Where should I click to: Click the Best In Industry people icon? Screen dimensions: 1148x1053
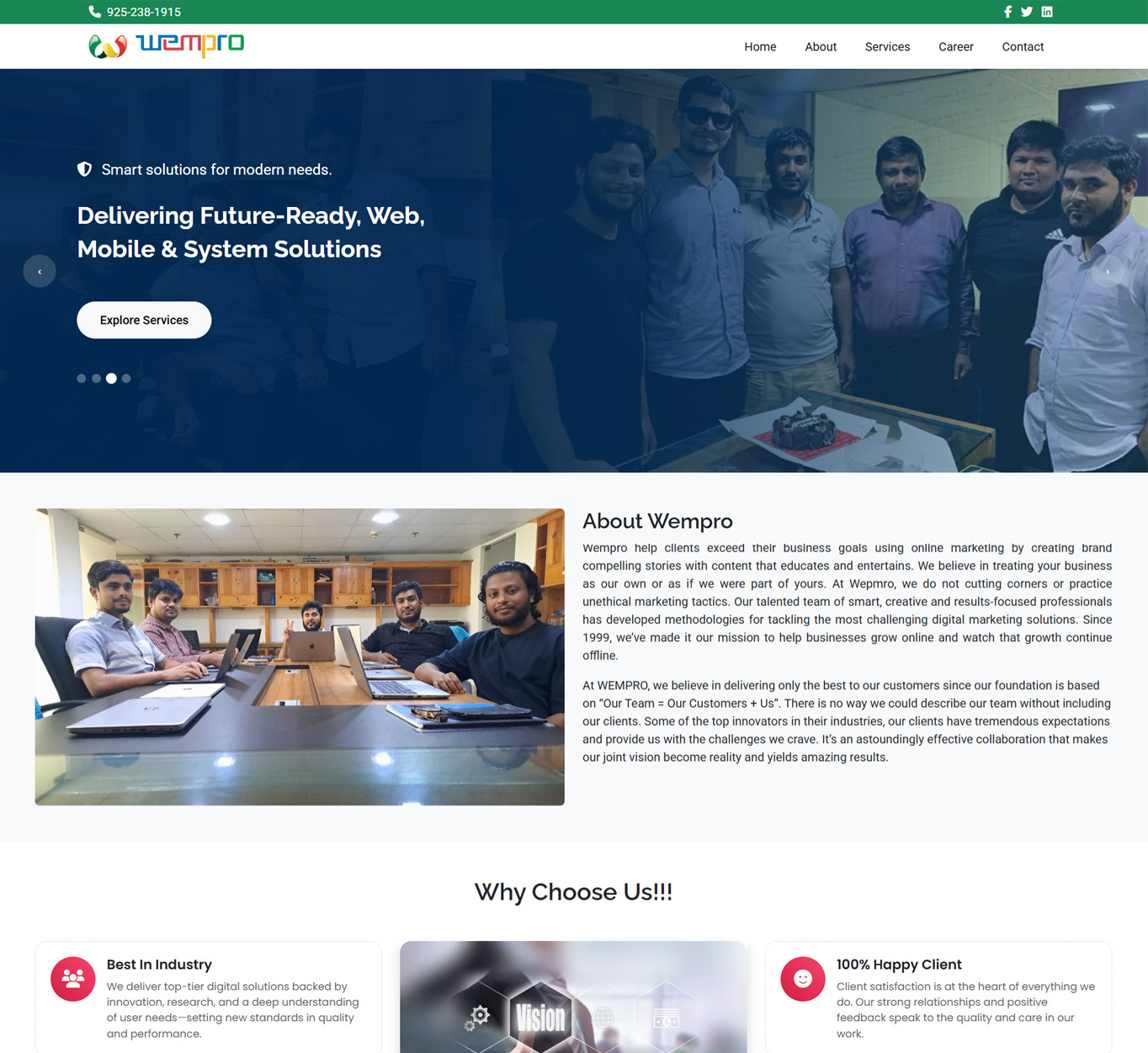(x=73, y=979)
